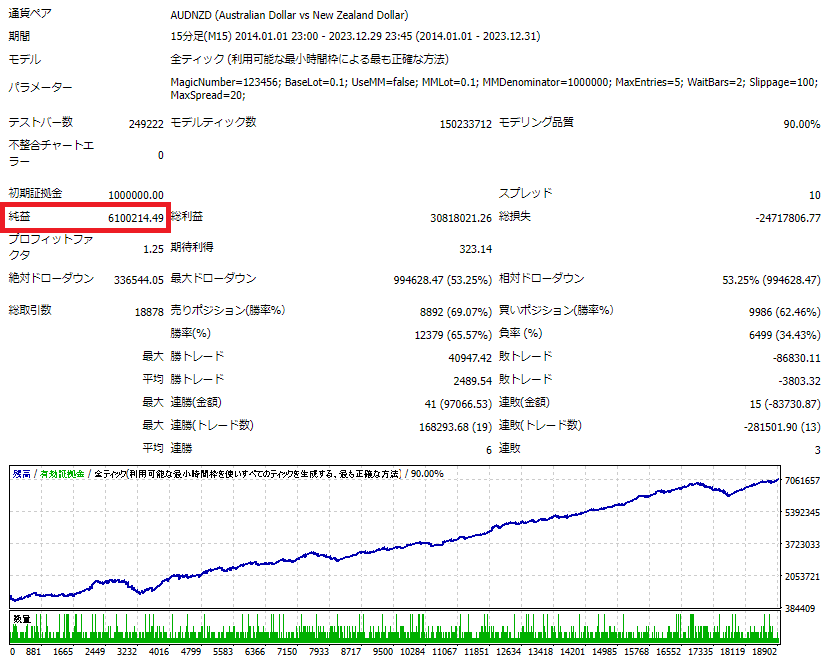Click long positions value 9986 (62.46%)
This screenshot has height=663, width=828.
point(785,312)
